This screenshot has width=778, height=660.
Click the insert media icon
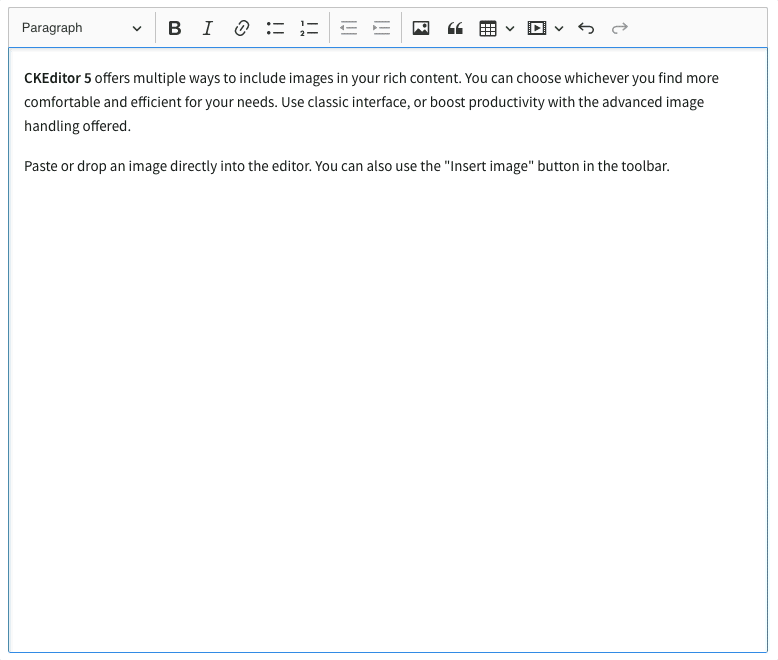click(x=537, y=28)
